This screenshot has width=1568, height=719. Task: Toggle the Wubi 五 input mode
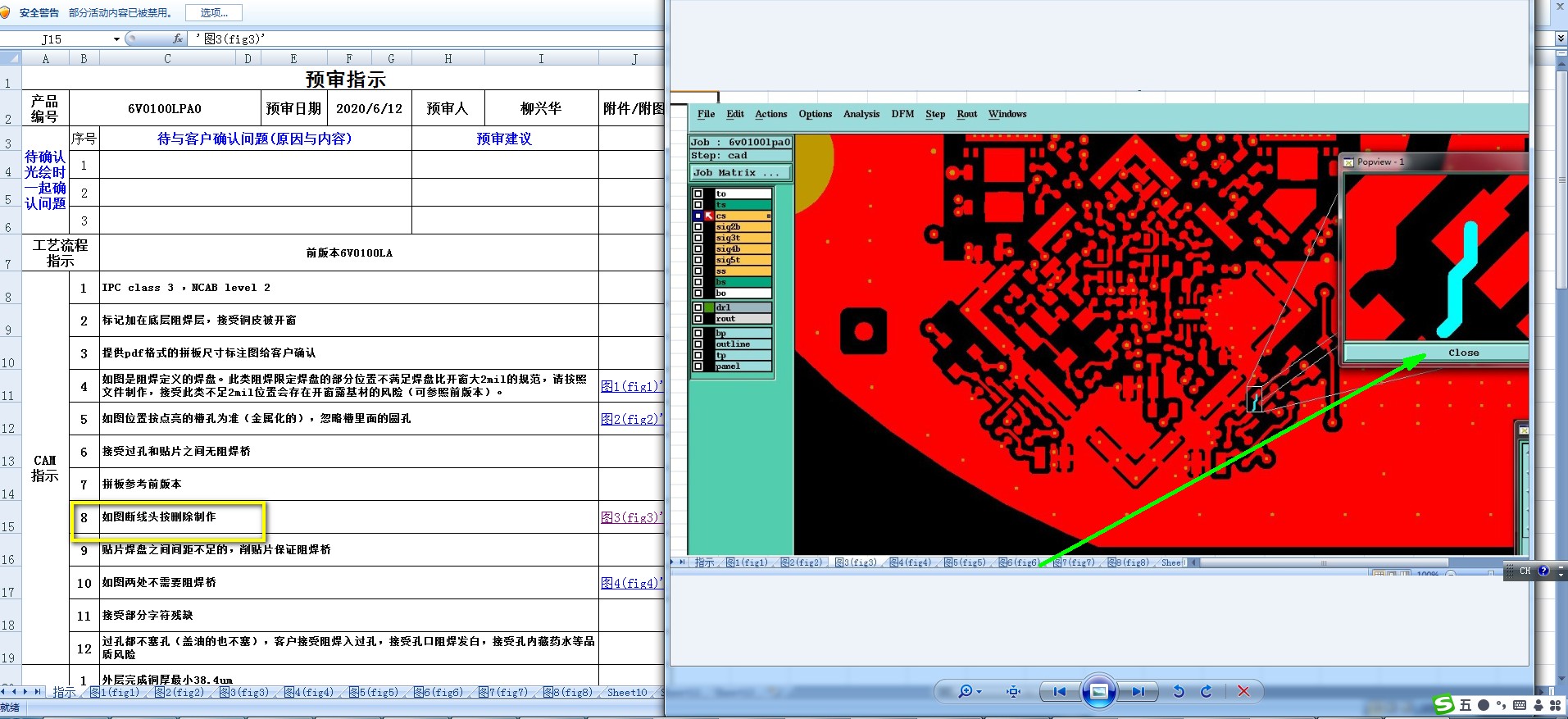(x=1466, y=705)
